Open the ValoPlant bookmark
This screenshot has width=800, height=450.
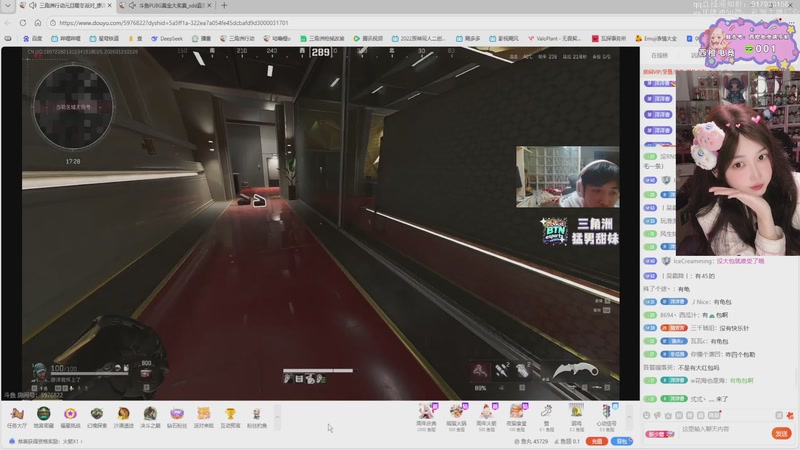tap(554, 39)
